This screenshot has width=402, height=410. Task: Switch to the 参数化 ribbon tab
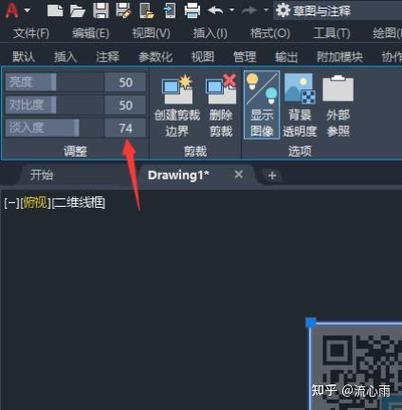(x=155, y=57)
